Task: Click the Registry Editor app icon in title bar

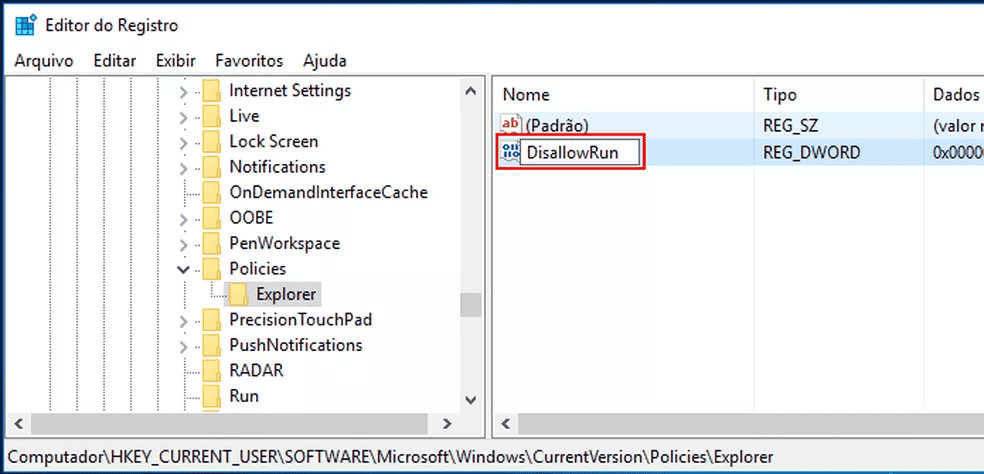Action: 25,24
